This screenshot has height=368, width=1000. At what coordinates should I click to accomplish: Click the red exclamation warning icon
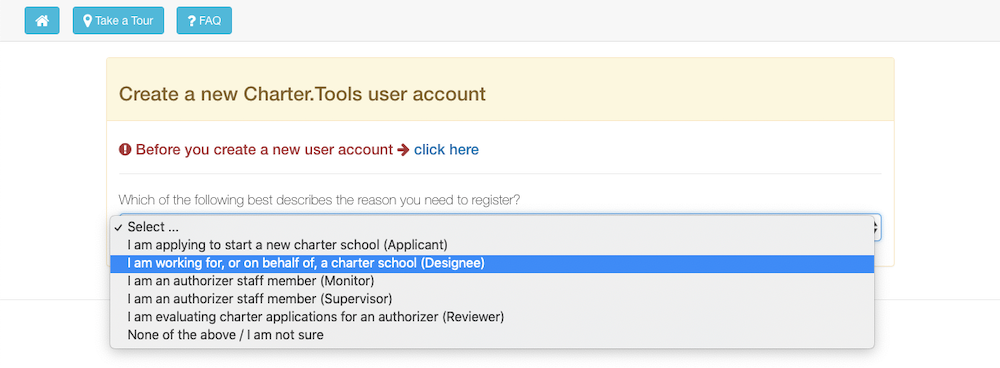point(125,150)
